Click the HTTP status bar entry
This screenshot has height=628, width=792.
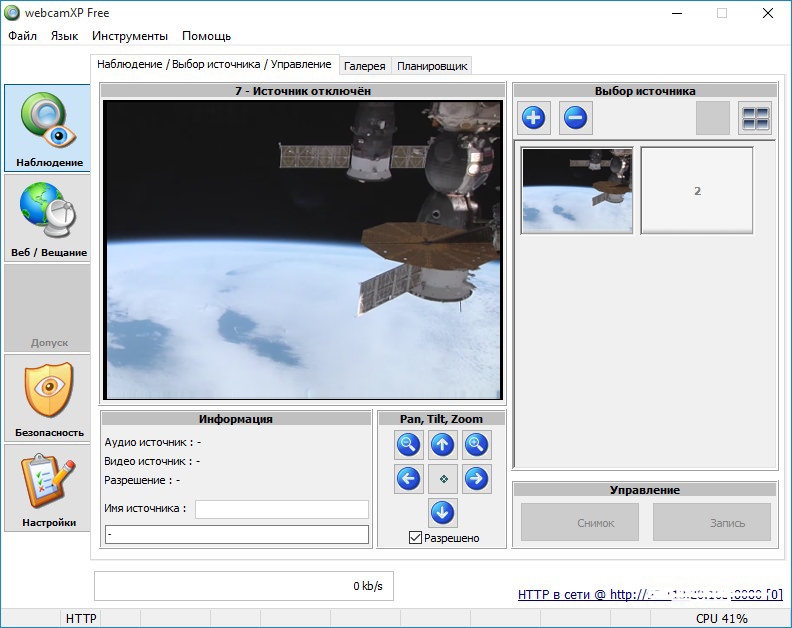click(x=81, y=618)
